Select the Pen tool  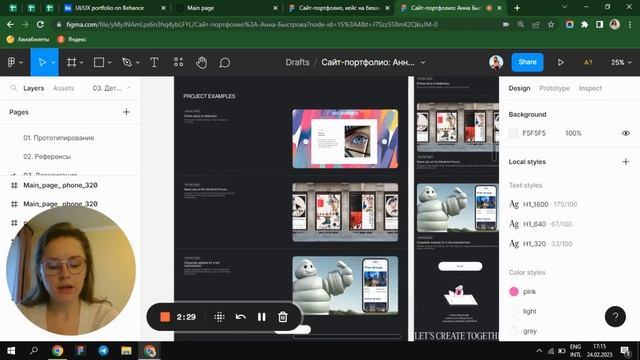click(127, 62)
